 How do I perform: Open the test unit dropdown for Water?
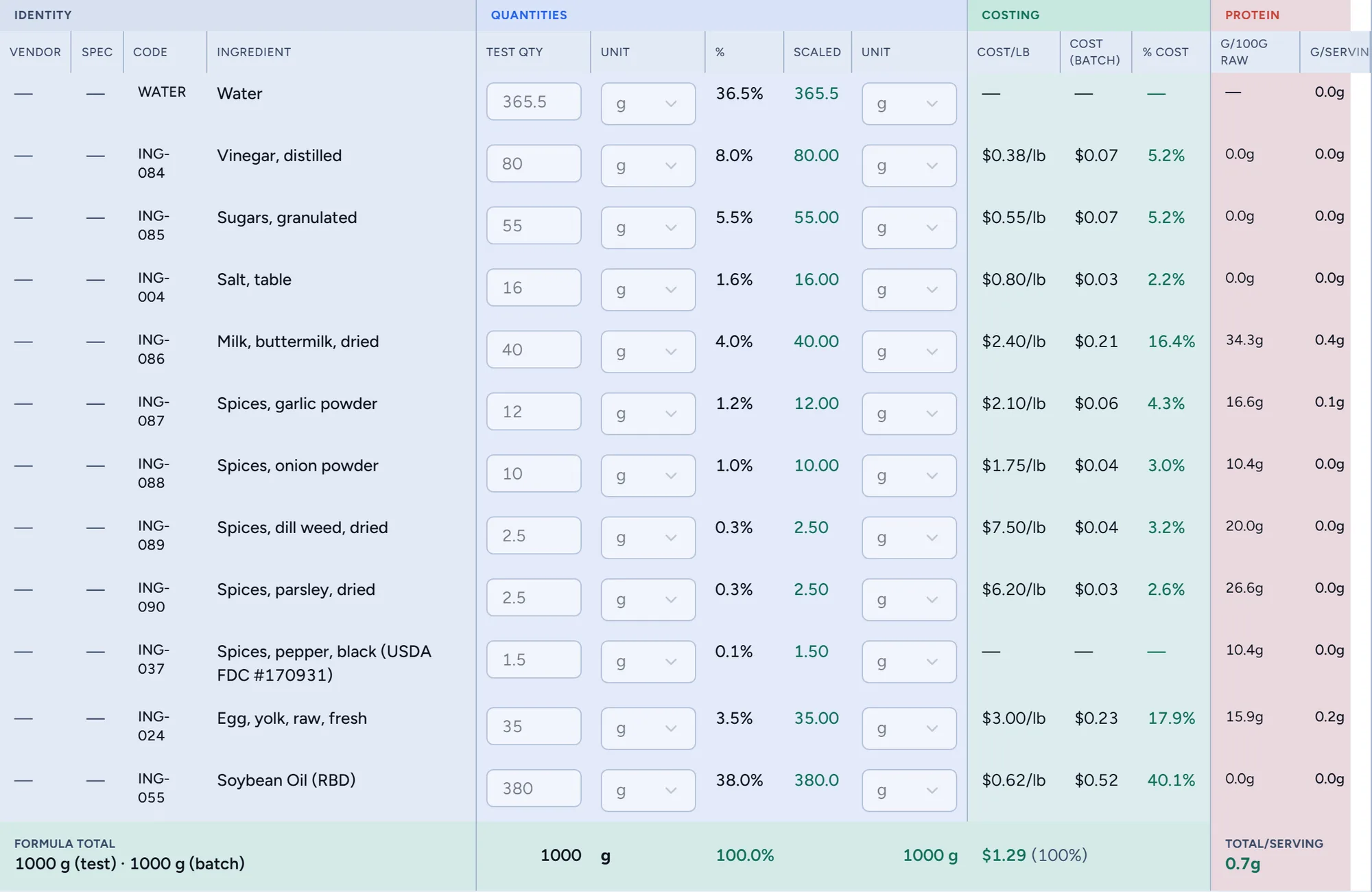coord(648,104)
